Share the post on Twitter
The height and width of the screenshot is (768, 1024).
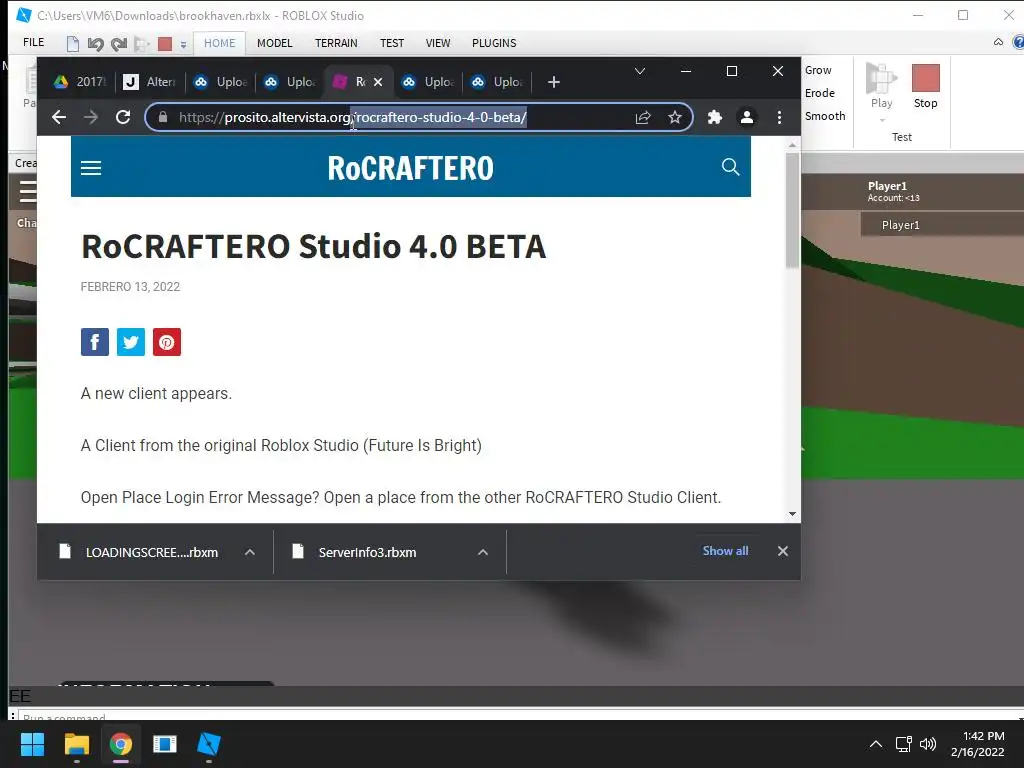[x=131, y=342]
